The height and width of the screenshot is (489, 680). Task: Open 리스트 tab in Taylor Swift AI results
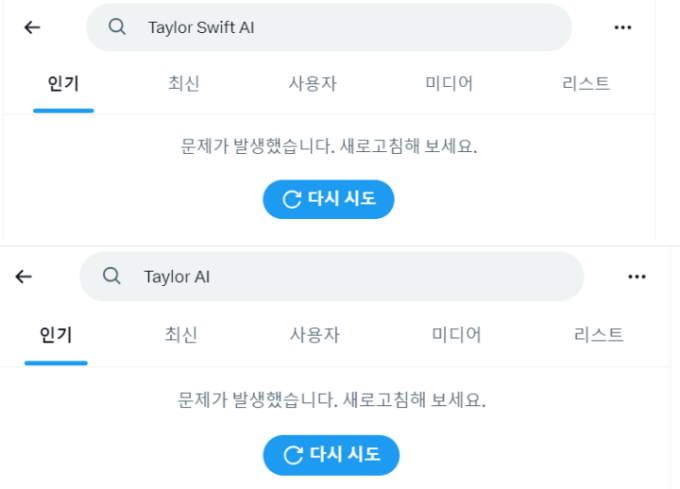(586, 83)
